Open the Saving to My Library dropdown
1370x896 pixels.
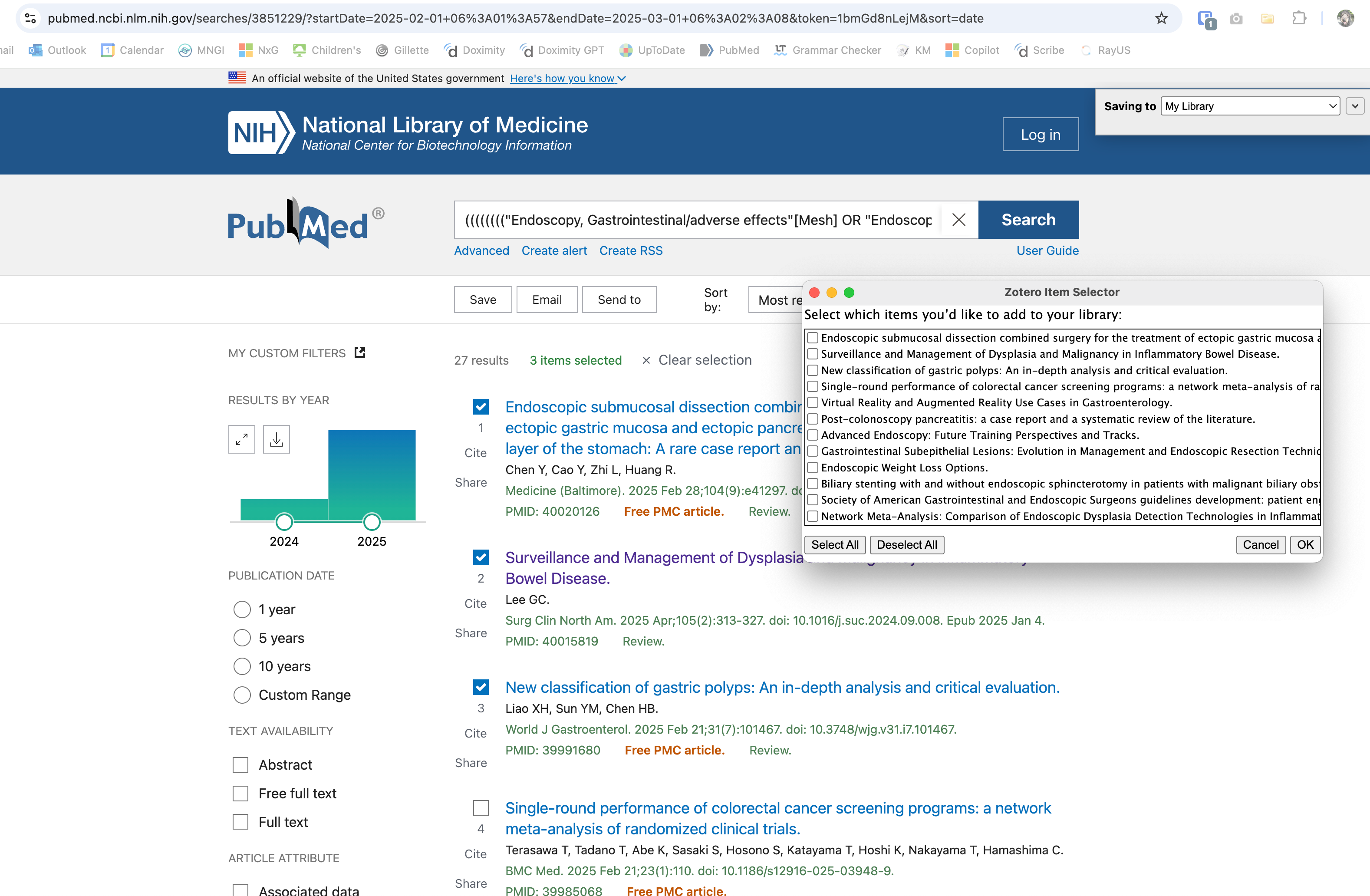(1250, 106)
